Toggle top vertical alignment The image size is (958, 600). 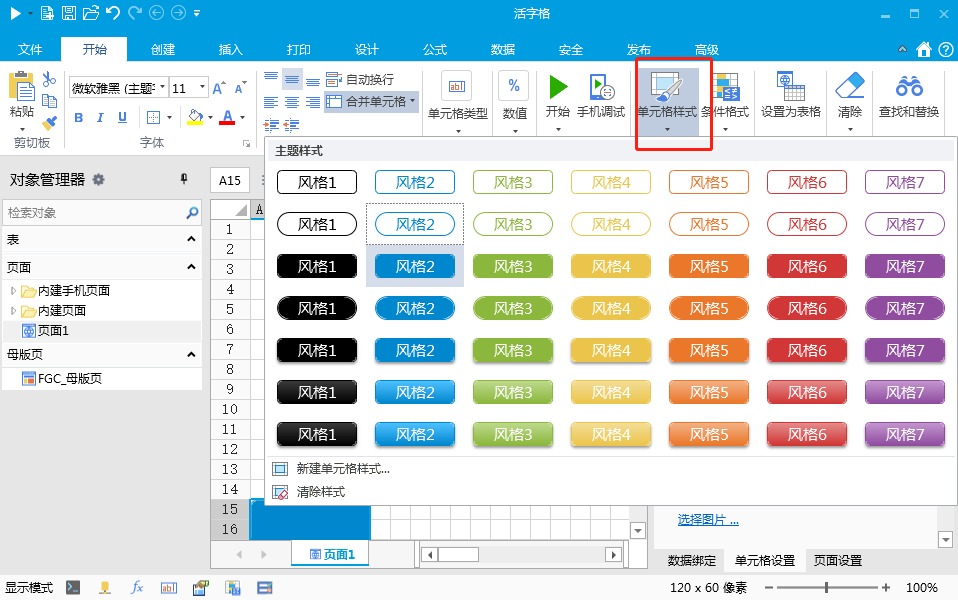click(271, 78)
